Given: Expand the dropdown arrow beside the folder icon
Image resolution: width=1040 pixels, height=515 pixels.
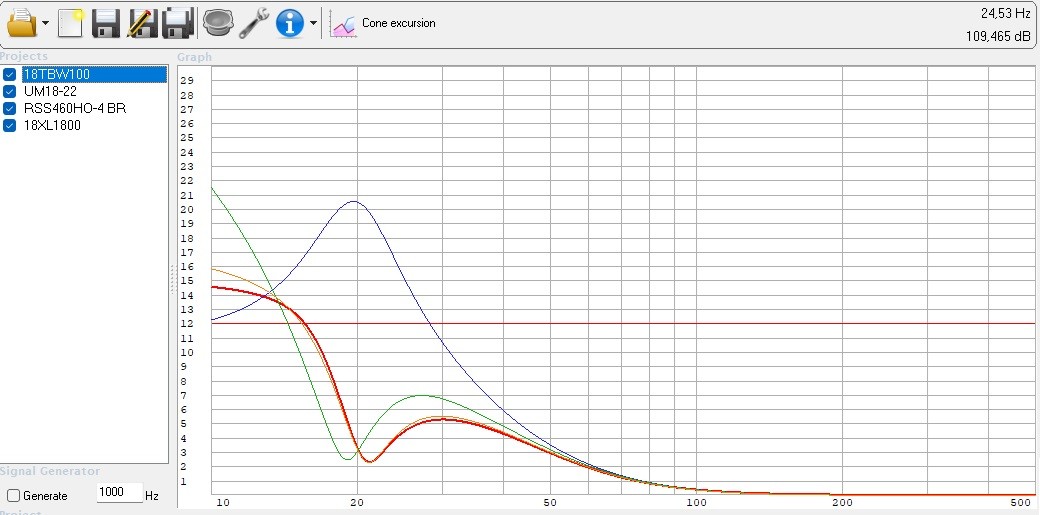Looking at the screenshot, I should pos(45,23).
